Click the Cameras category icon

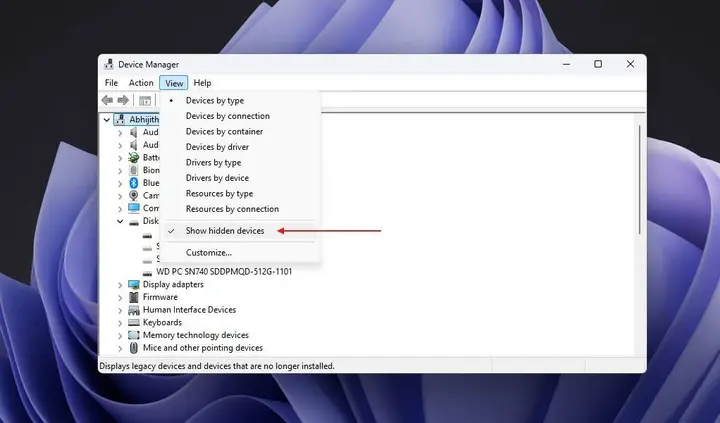tap(134, 195)
